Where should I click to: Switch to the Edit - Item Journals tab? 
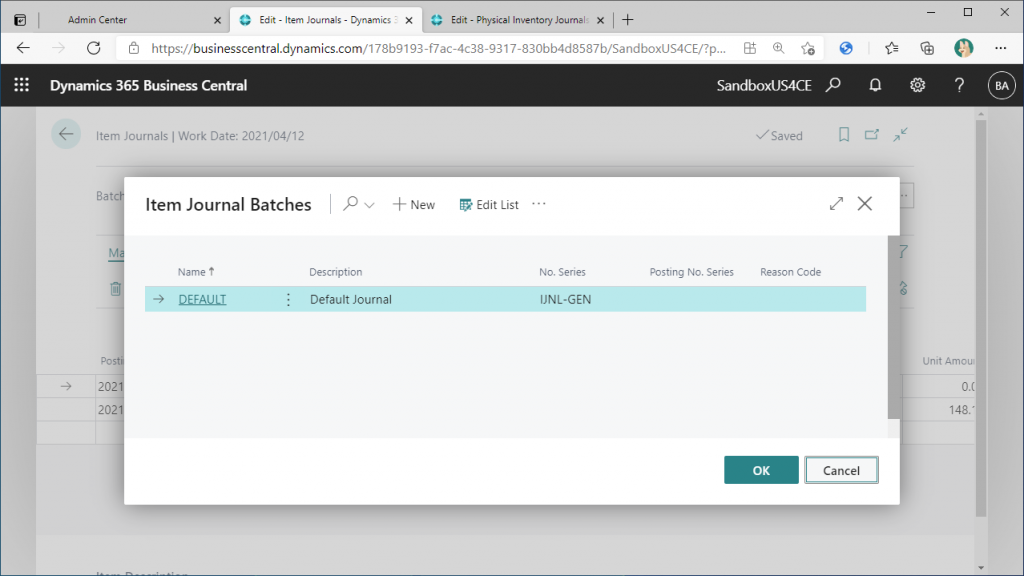click(x=327, y=20)
